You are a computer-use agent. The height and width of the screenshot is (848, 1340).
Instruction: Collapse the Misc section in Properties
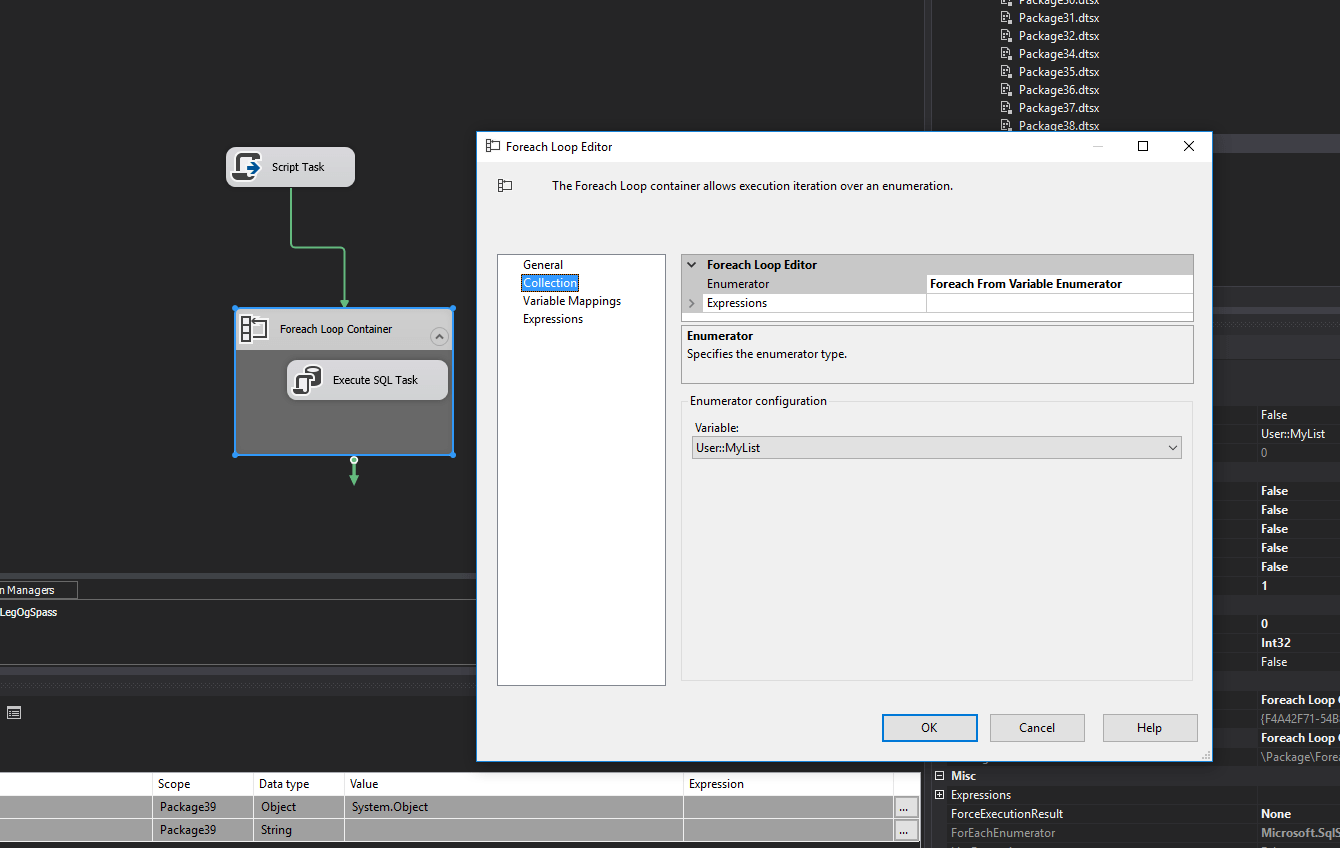pos(939,776)
